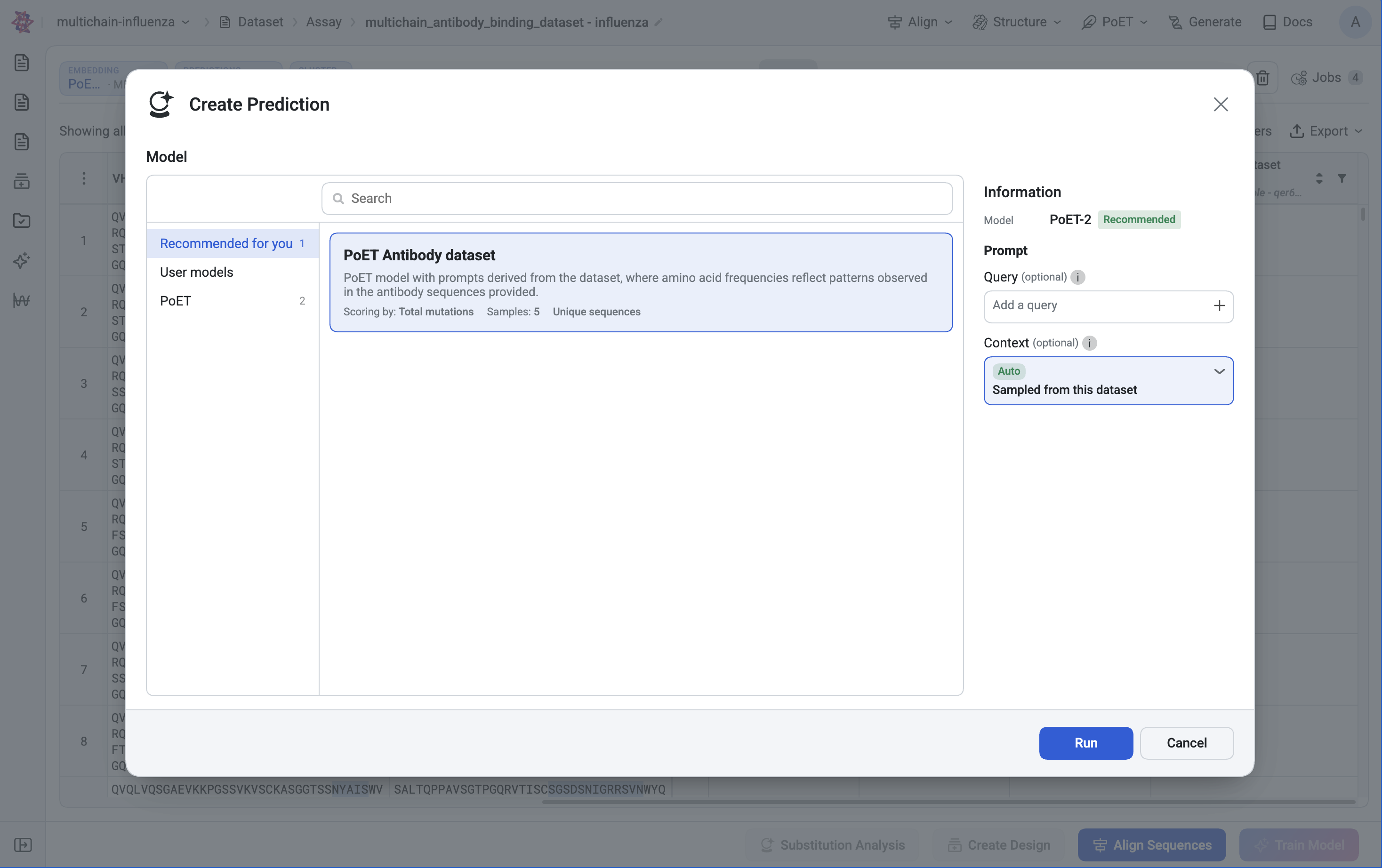Edit dataset name with pencil icon
The height and width of the screenshot is (868, 1382).
[x=659, y=23]
